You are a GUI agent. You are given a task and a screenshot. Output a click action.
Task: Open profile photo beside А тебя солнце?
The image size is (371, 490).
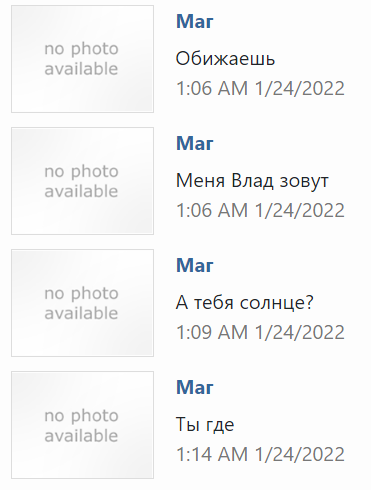tap(82, 303)
